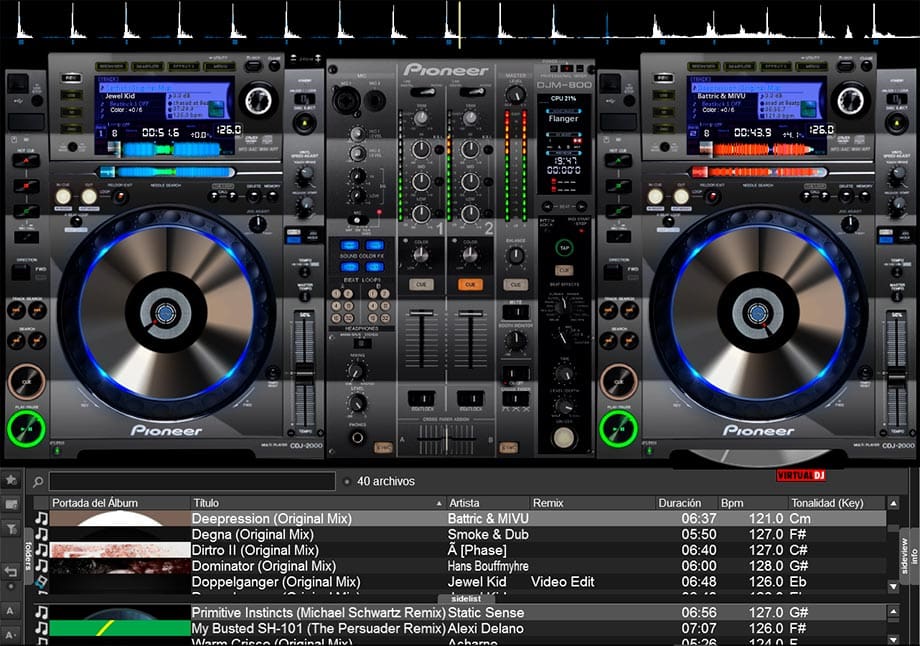
Task: Select the track Doppelganger (Original Mix)
Action: coord(460,582)
